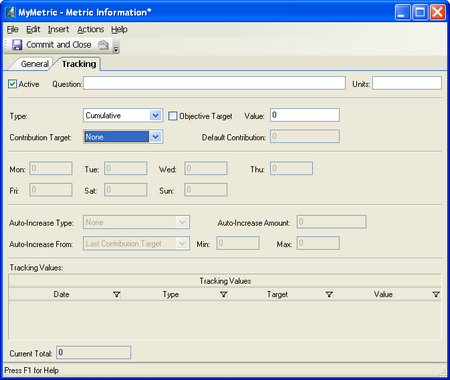Click the Question text field

214,83
